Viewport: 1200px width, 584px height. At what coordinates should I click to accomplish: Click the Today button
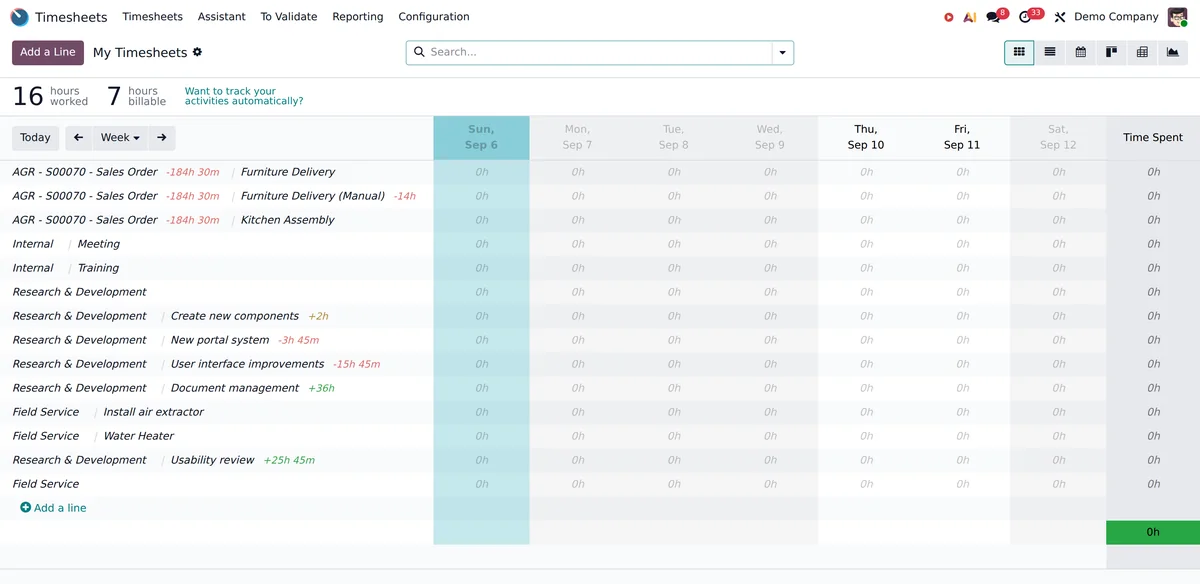(x=35, y=138)
